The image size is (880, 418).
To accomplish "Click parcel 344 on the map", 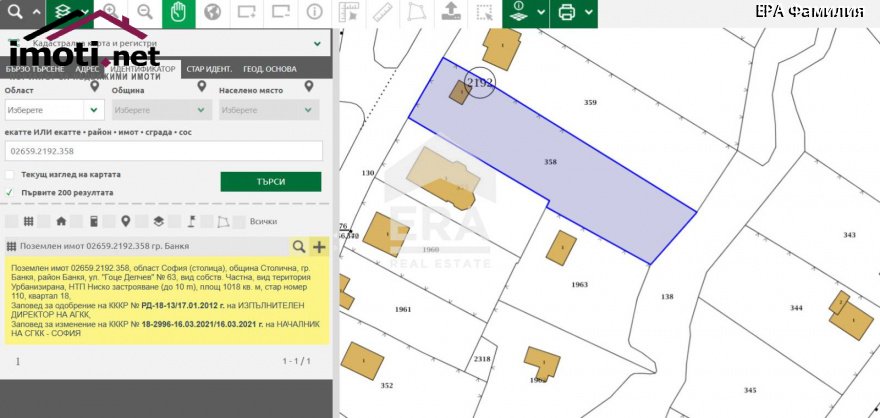I will point(796,308).
